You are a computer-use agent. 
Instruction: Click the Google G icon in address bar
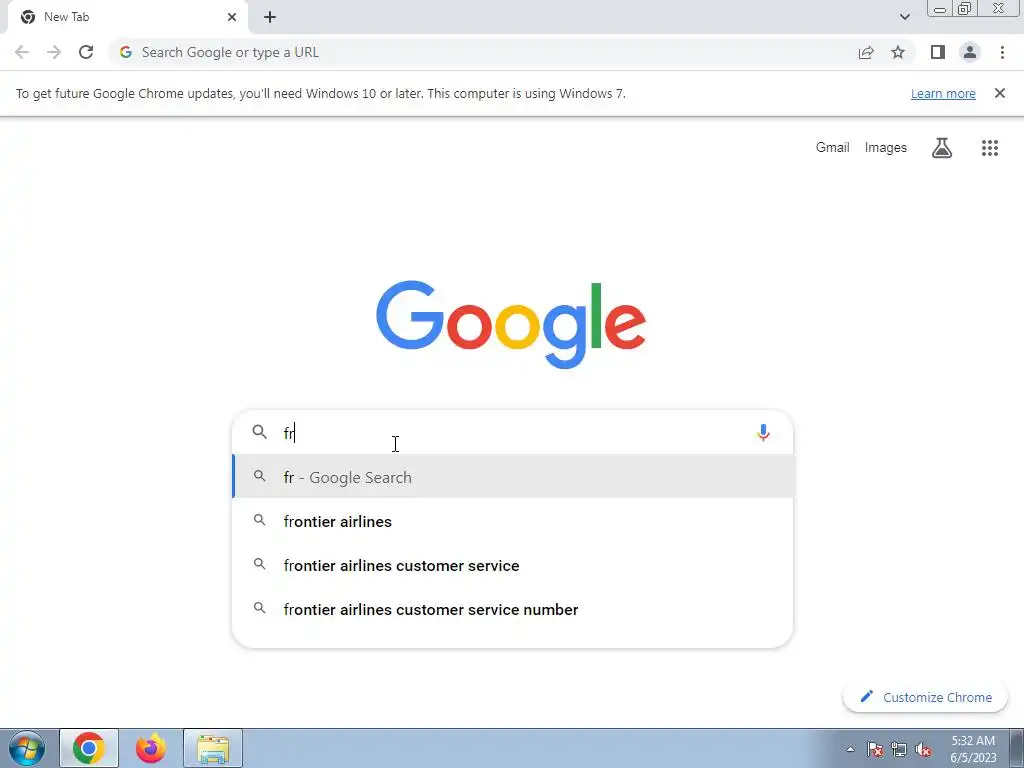pos(126,52)
